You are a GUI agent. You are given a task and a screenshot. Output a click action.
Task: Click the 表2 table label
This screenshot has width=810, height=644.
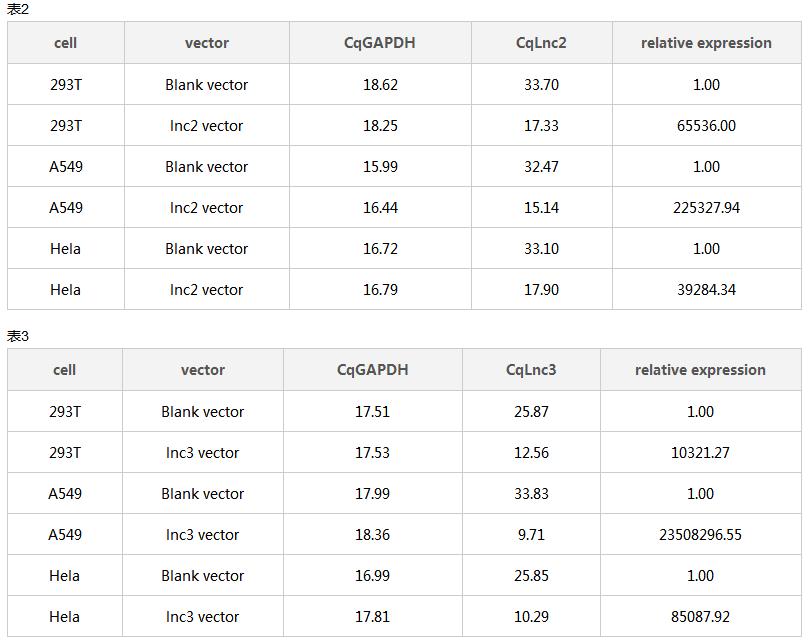coord(18,9)
